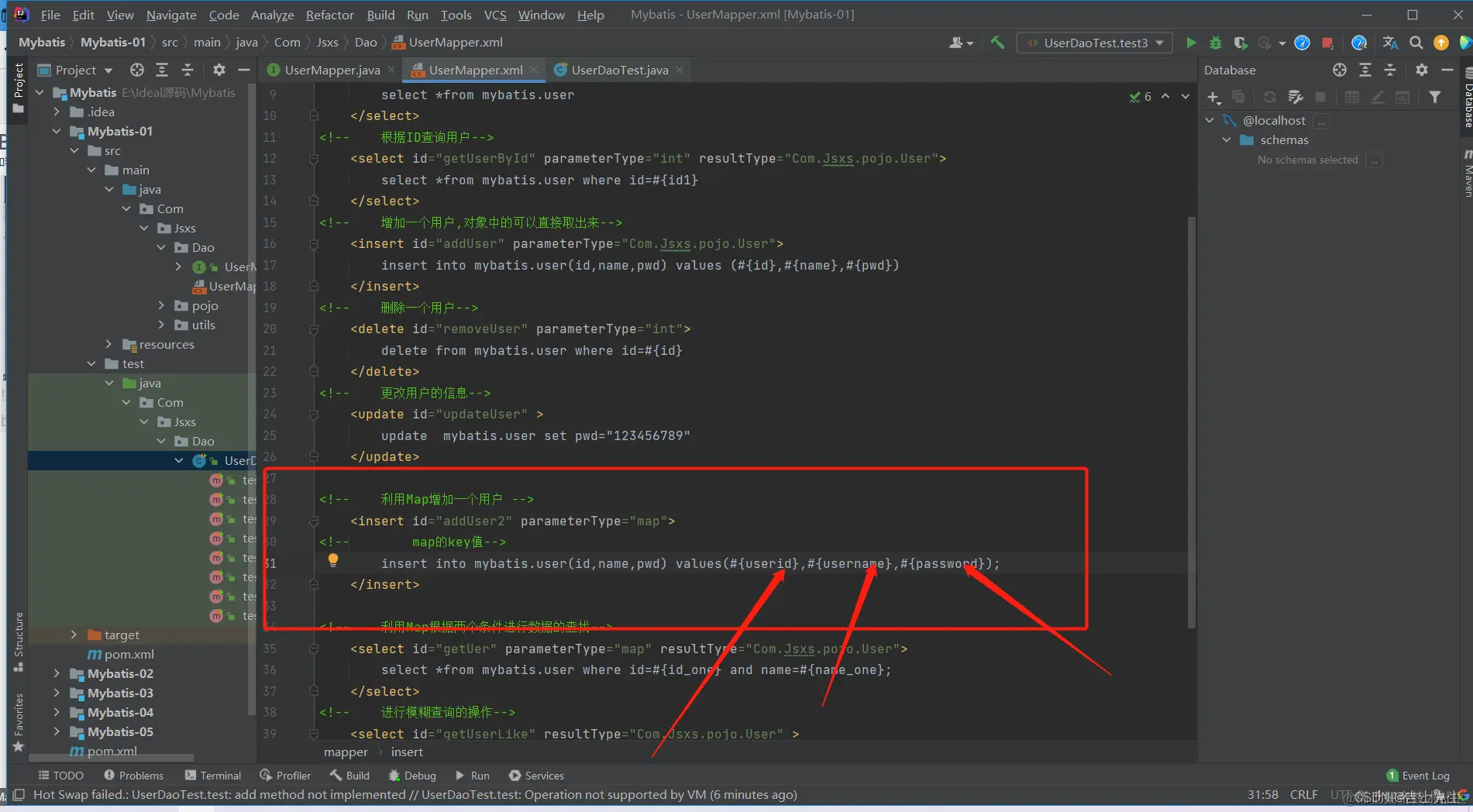Open the Event Log

tap(1418, 776)
